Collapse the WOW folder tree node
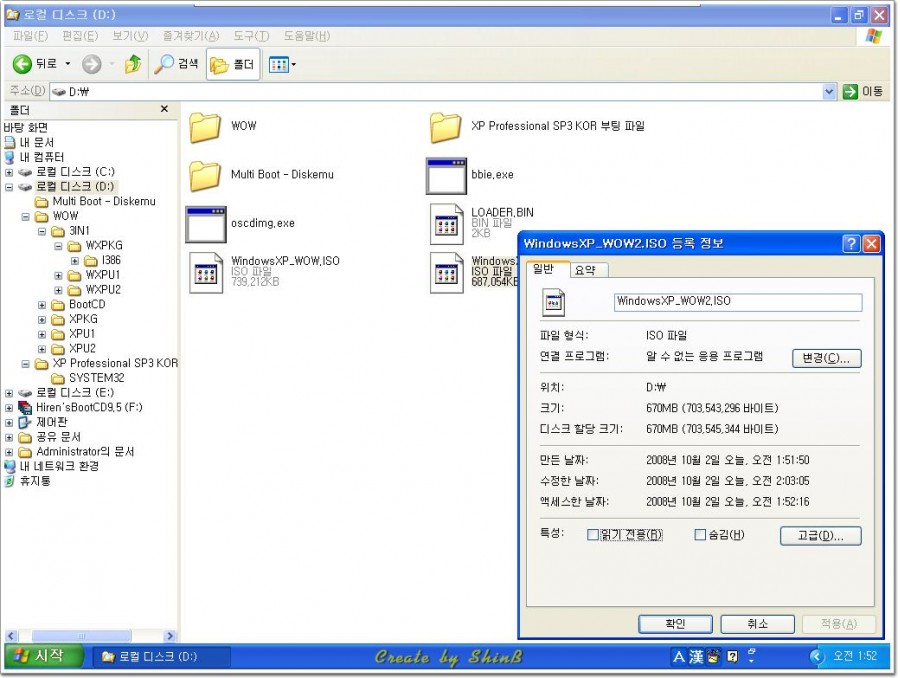 26,216
